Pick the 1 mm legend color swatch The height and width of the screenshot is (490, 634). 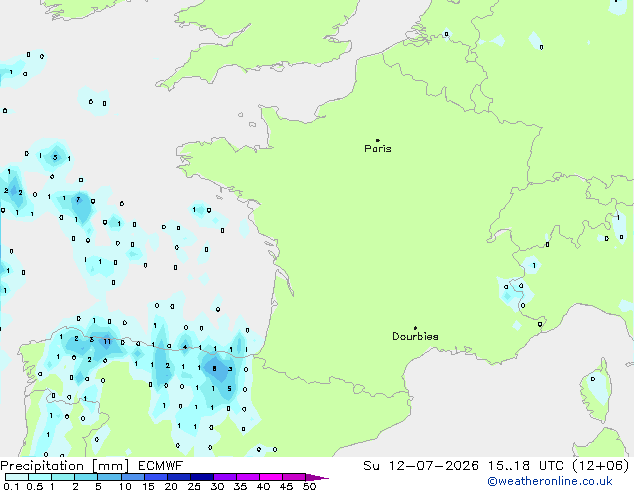(63, 477)
